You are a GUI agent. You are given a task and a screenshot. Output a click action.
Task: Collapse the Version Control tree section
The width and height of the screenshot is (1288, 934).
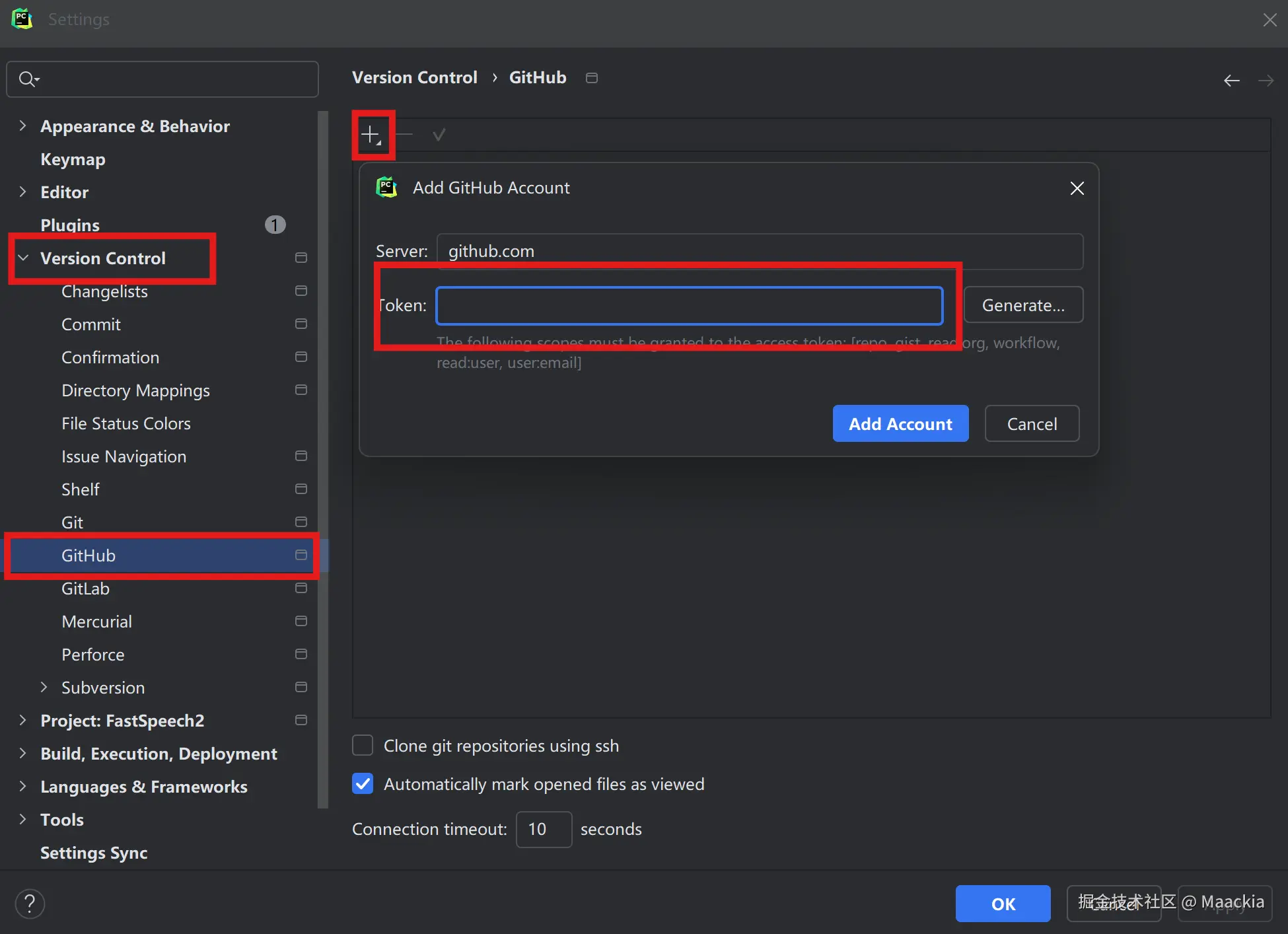[23, 258]
